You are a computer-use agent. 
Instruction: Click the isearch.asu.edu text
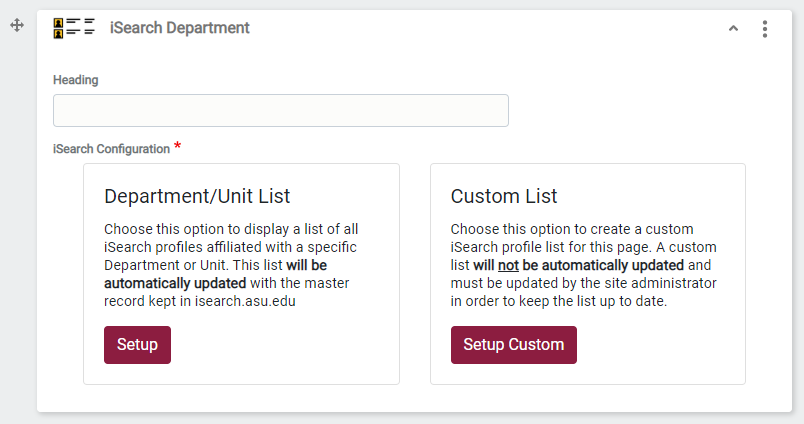coord(245,301)
